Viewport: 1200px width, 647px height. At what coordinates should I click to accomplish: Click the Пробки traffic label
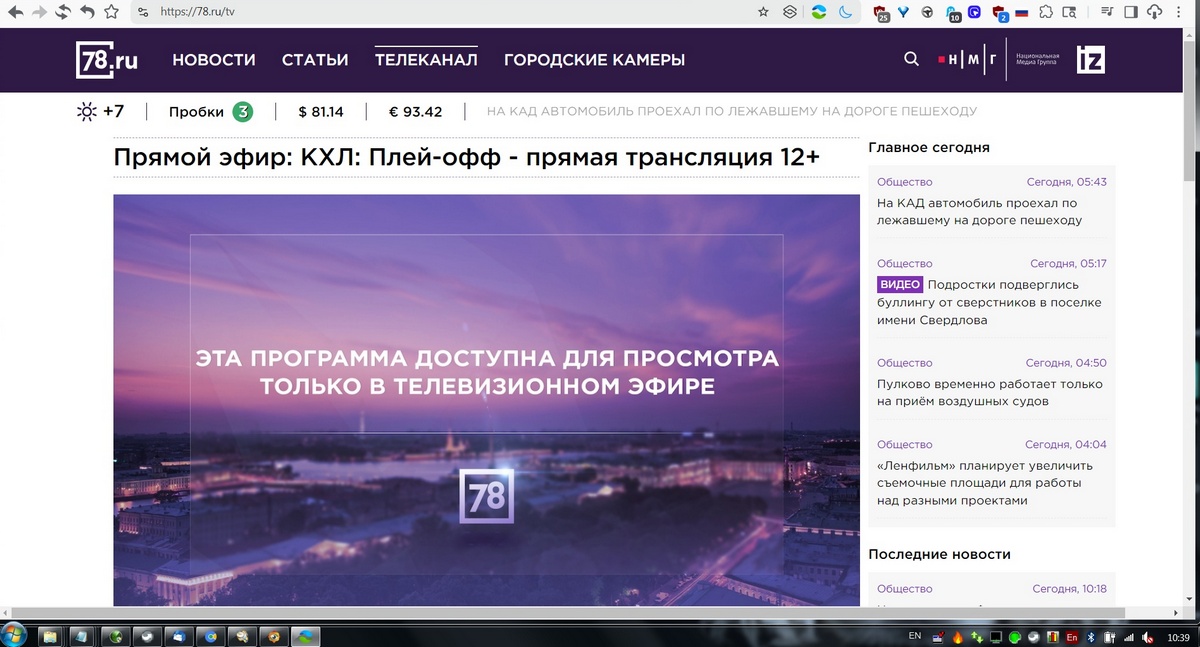196,111
